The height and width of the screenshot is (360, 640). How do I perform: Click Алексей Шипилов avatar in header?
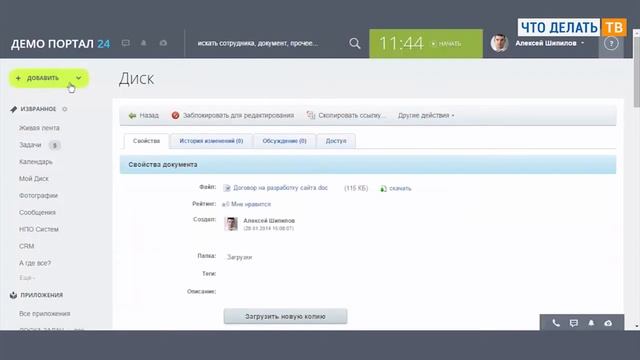click(499, 43)
